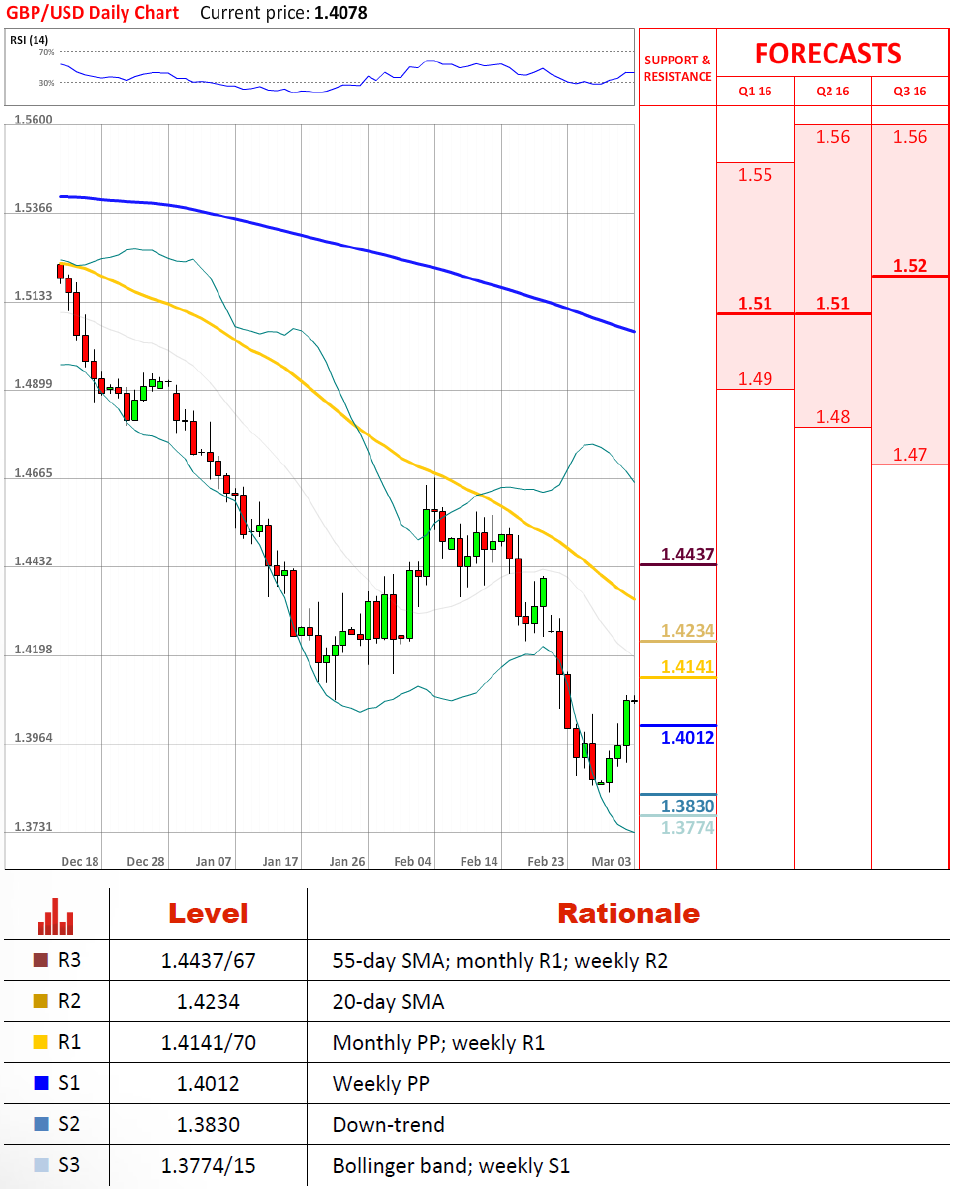Click the 1.4234 resistance level label
954x1189 pixels.
pyautogui.click(x=687, y=631)
